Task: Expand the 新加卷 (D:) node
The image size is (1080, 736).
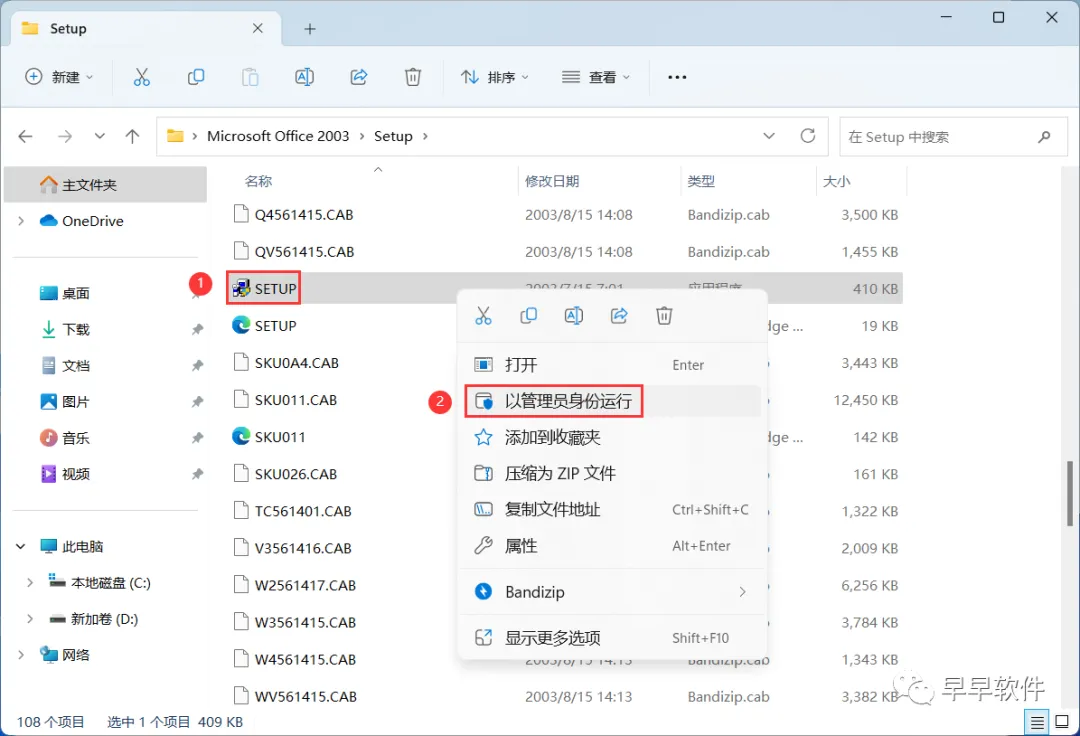Action: [x=30, y=619]
